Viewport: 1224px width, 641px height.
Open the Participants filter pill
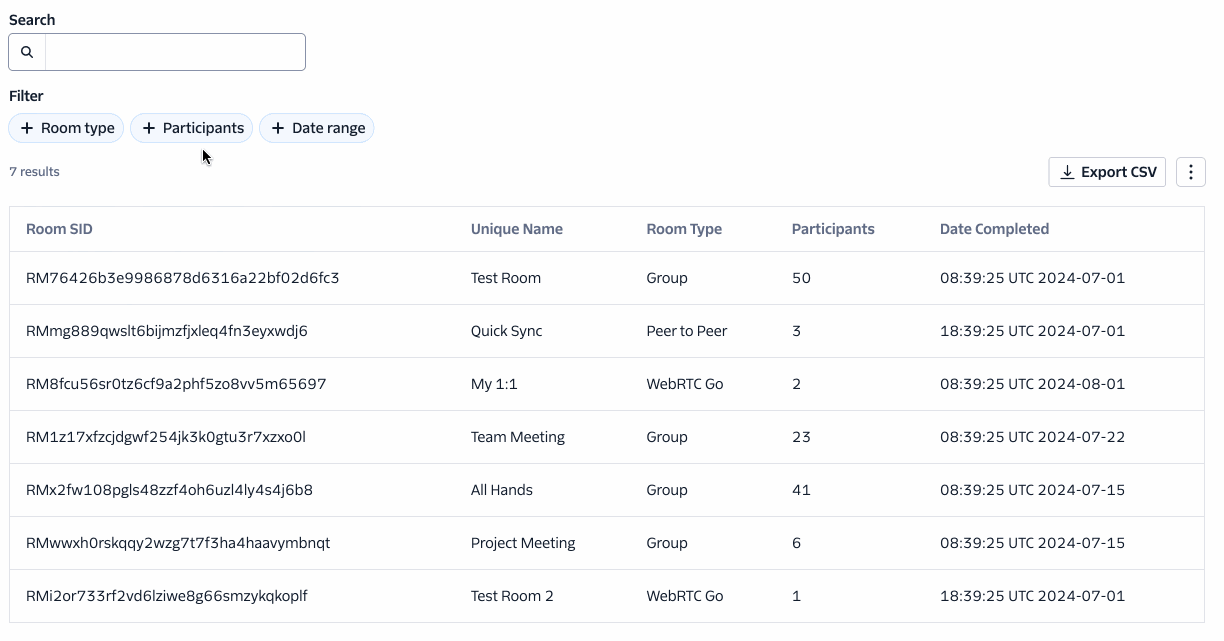coord(192,128)
